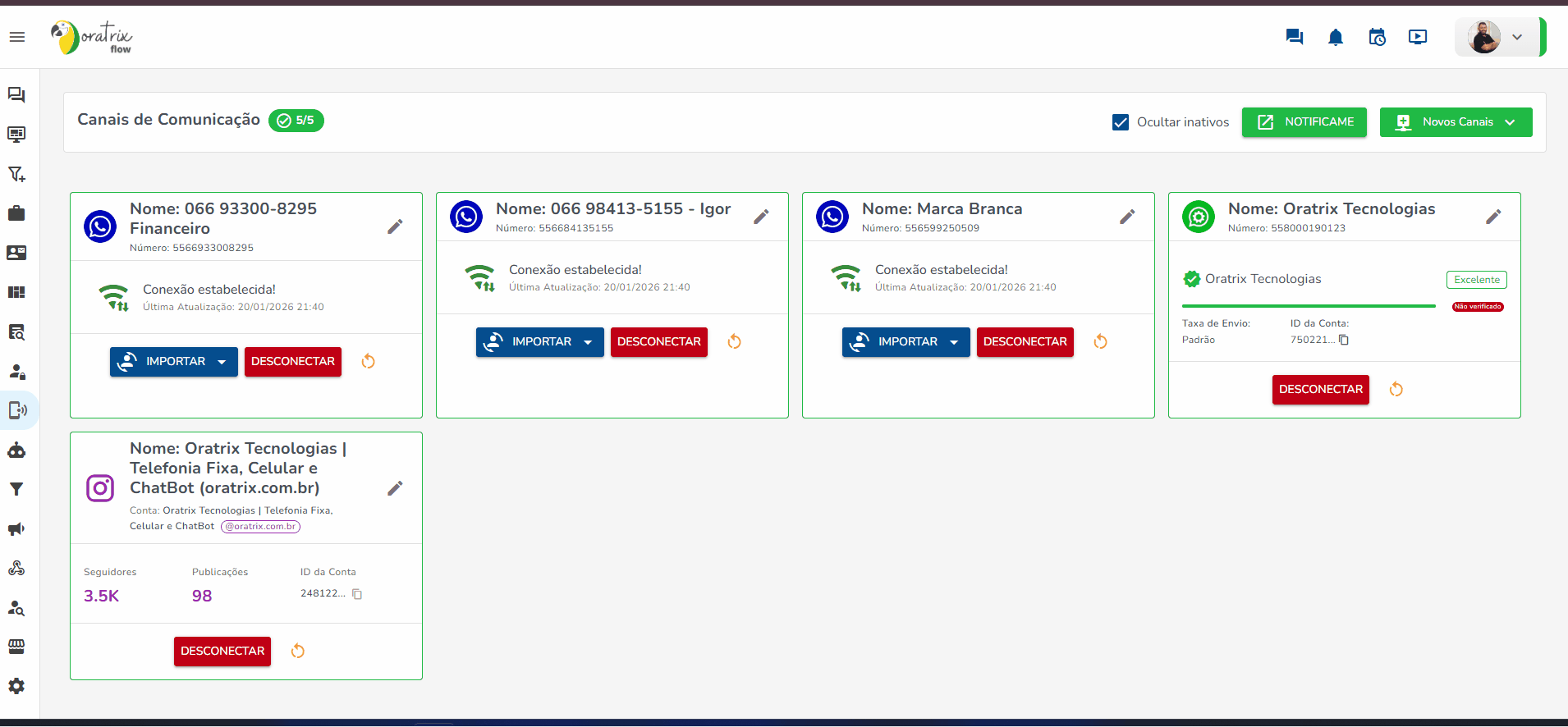The width and height of the screenshot is (1568, 727).
Task: Open the notifications bell
Action: [x=1336, y=37]
